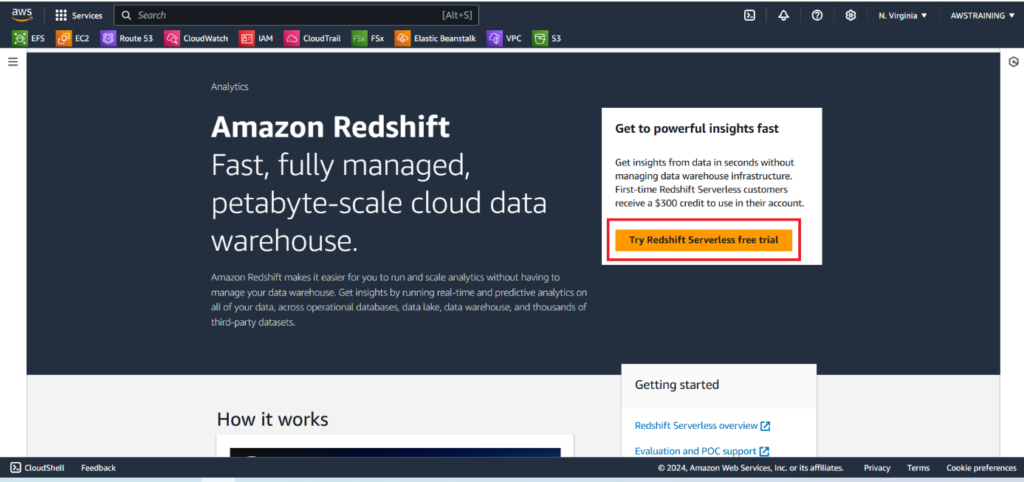Click Try Redshift Serverless free trial
The width and height of the screenshot is (1024, 482).
coord(703,241)
